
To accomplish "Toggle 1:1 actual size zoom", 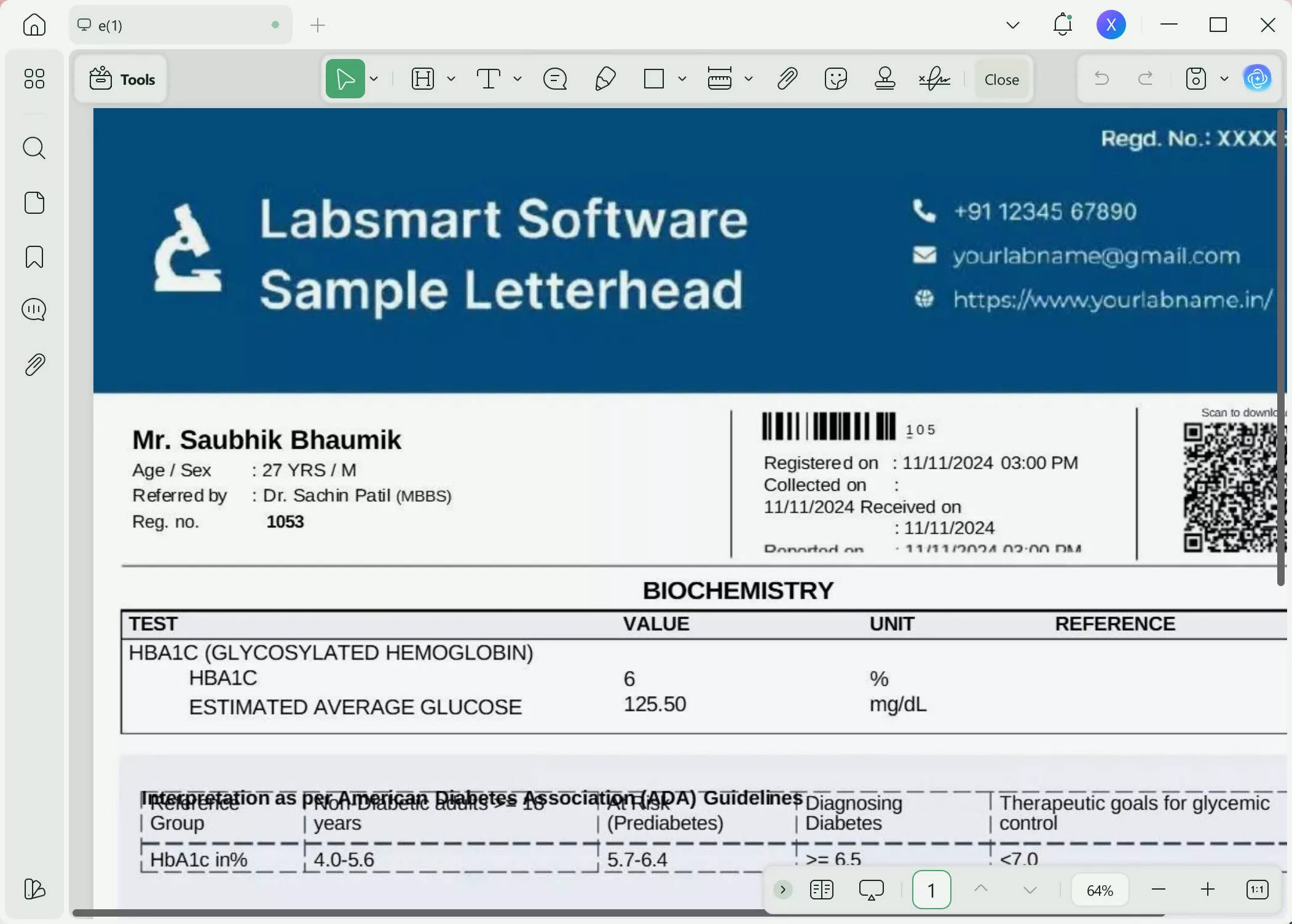I will [1257, 889].
